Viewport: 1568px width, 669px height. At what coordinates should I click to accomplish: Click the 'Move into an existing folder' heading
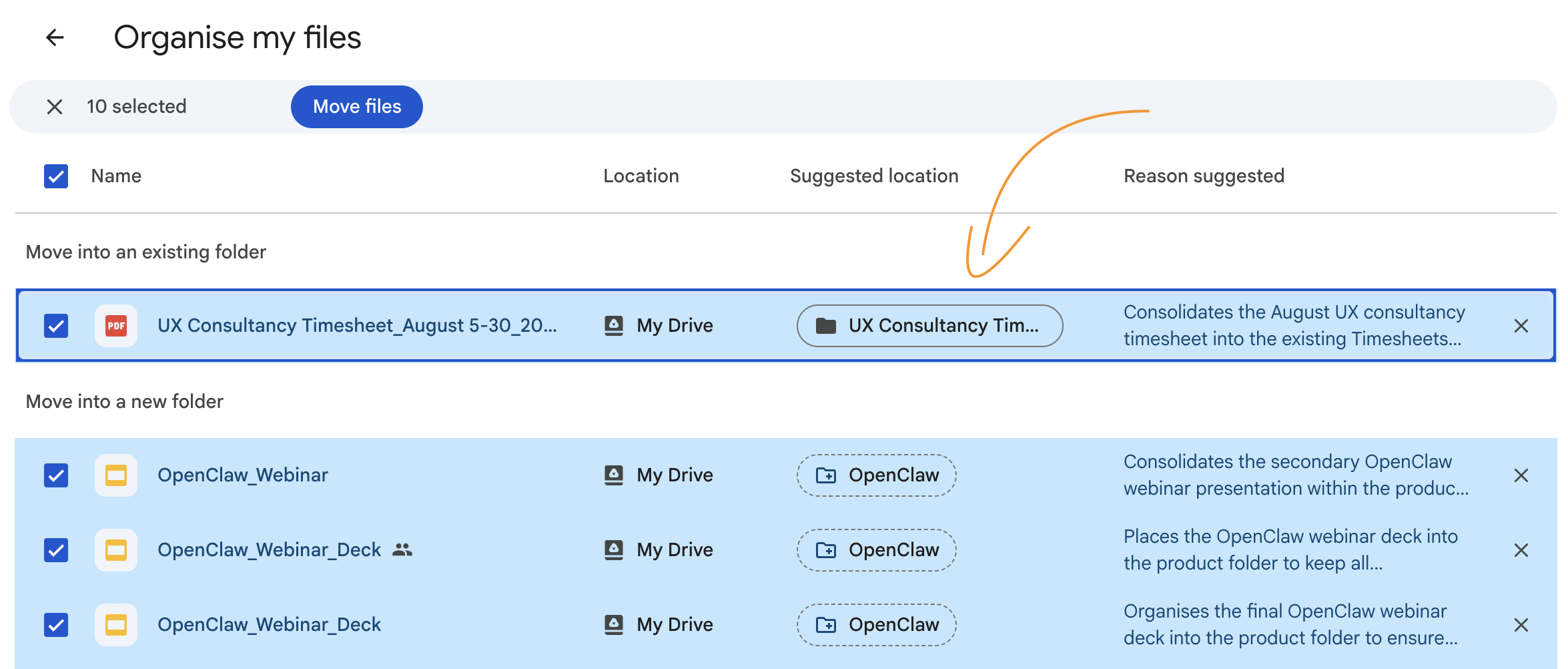pyautogui.click(x=146, y=252)
